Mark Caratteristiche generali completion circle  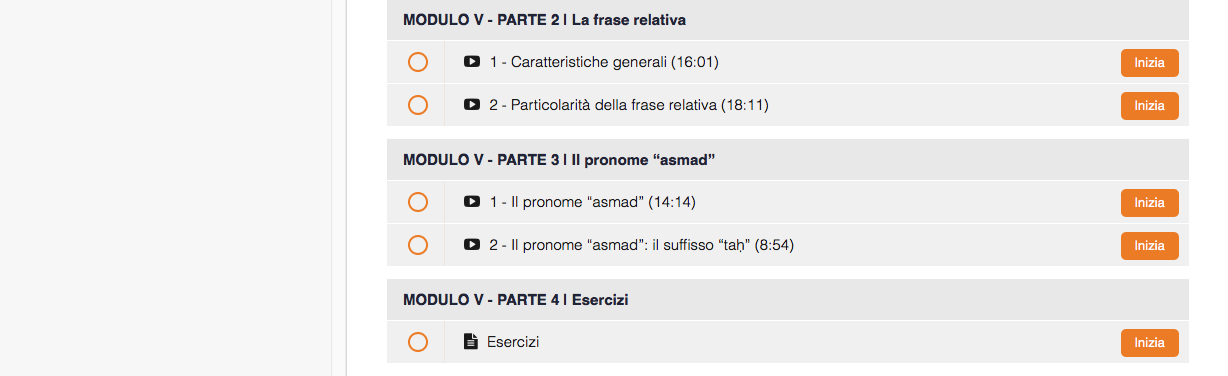tap(418, 62)
